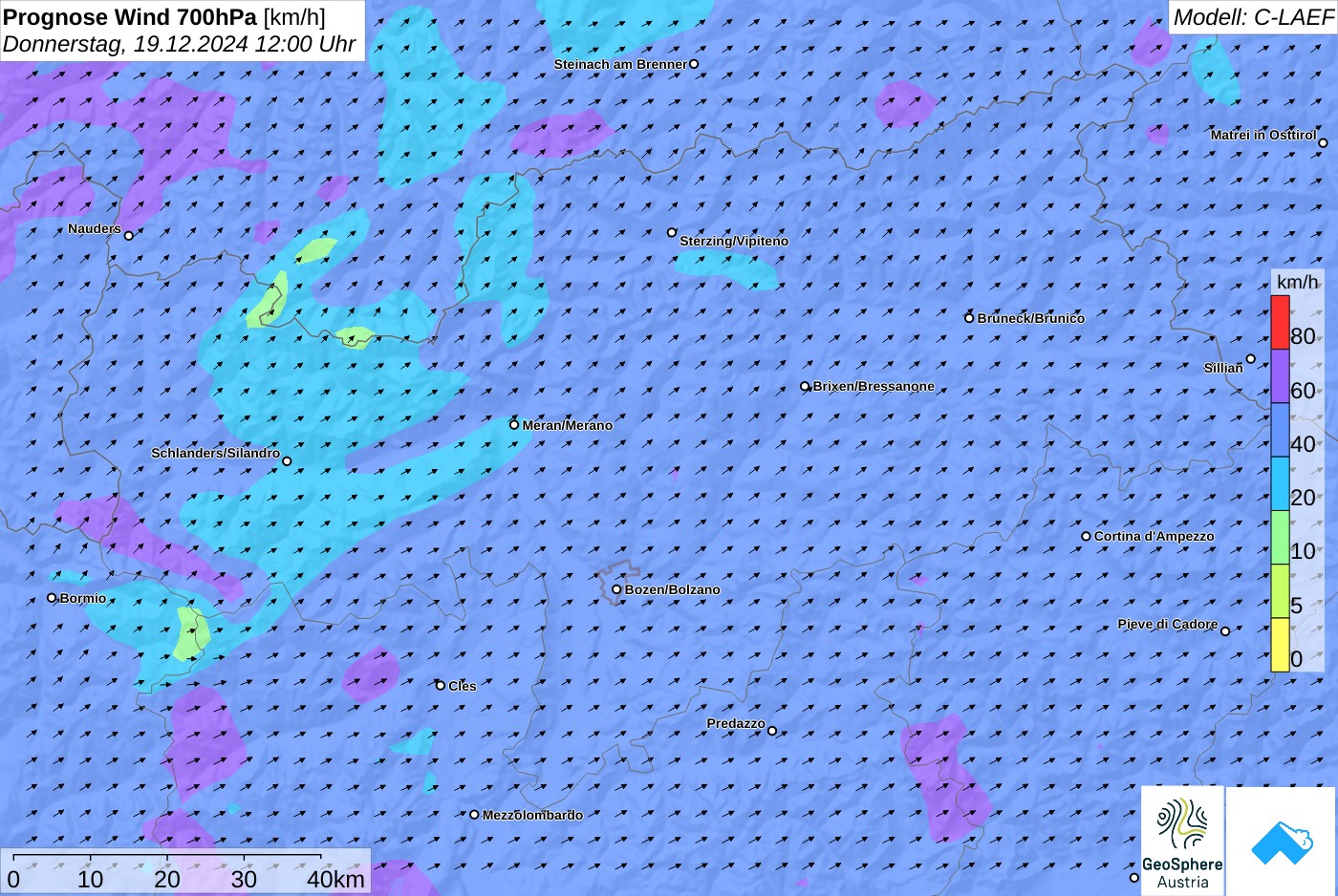The height and width of the screenshot is (896, 1338).
Task: Click the 'Meran/Merano' label text
Action: [x=568, y=425]
